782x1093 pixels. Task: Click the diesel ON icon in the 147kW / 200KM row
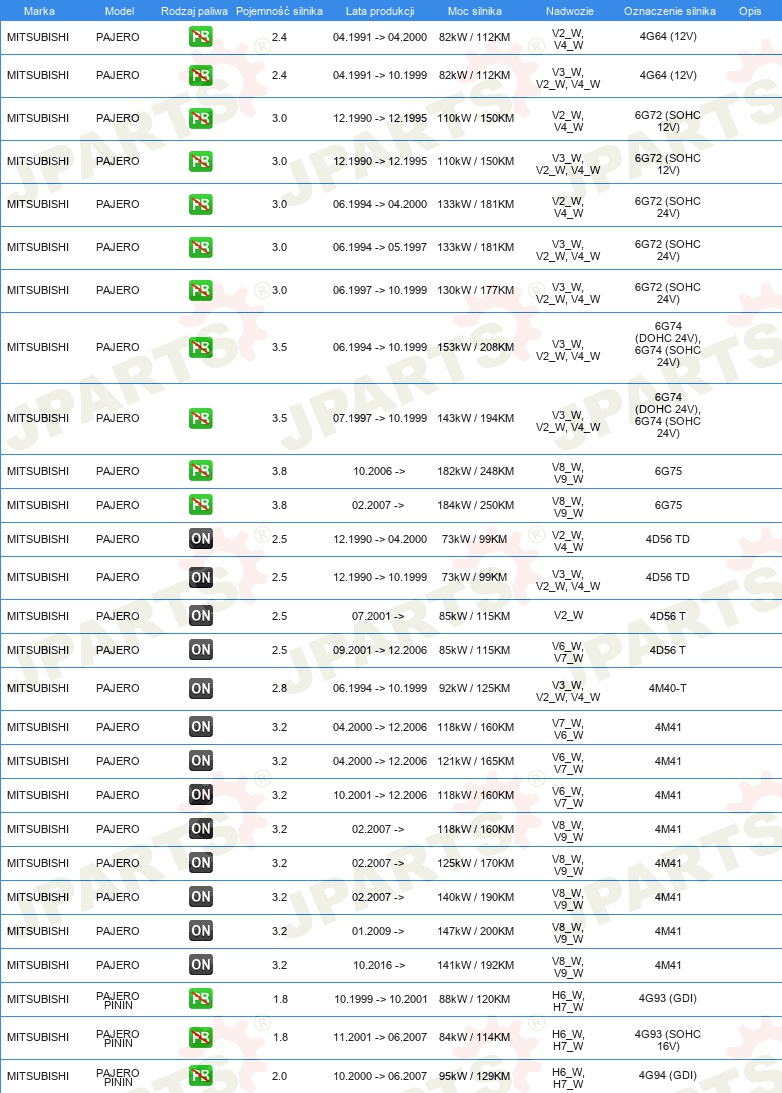click(201, 931)
